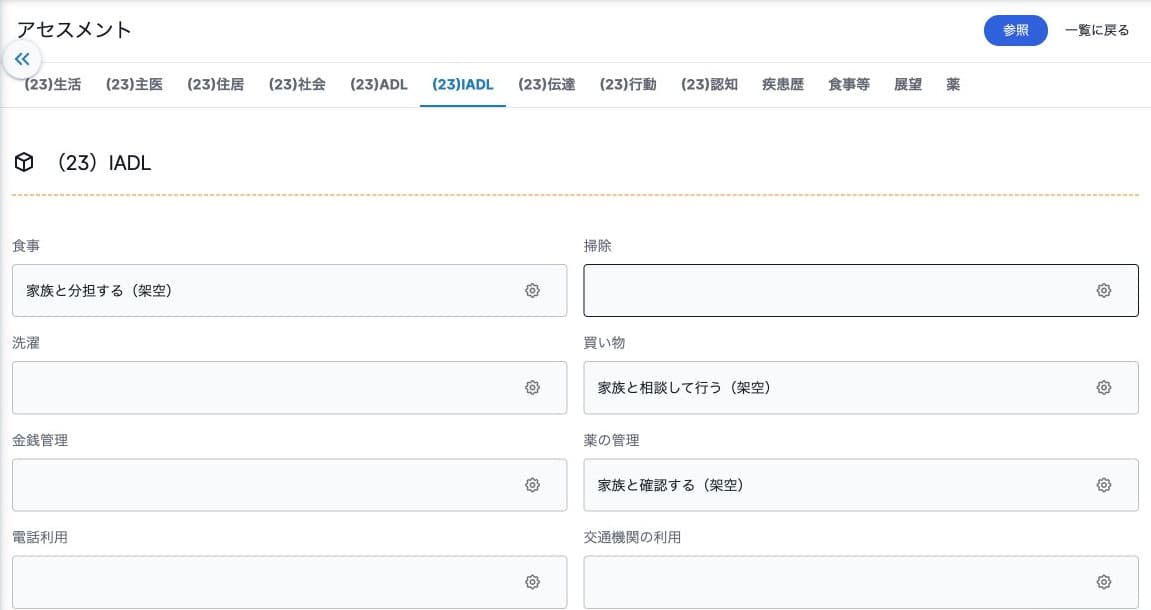The image size is (1151, 610).
Task: Click gear icon in 交通機関の利用 field
Action: (x=1103, y=582)
